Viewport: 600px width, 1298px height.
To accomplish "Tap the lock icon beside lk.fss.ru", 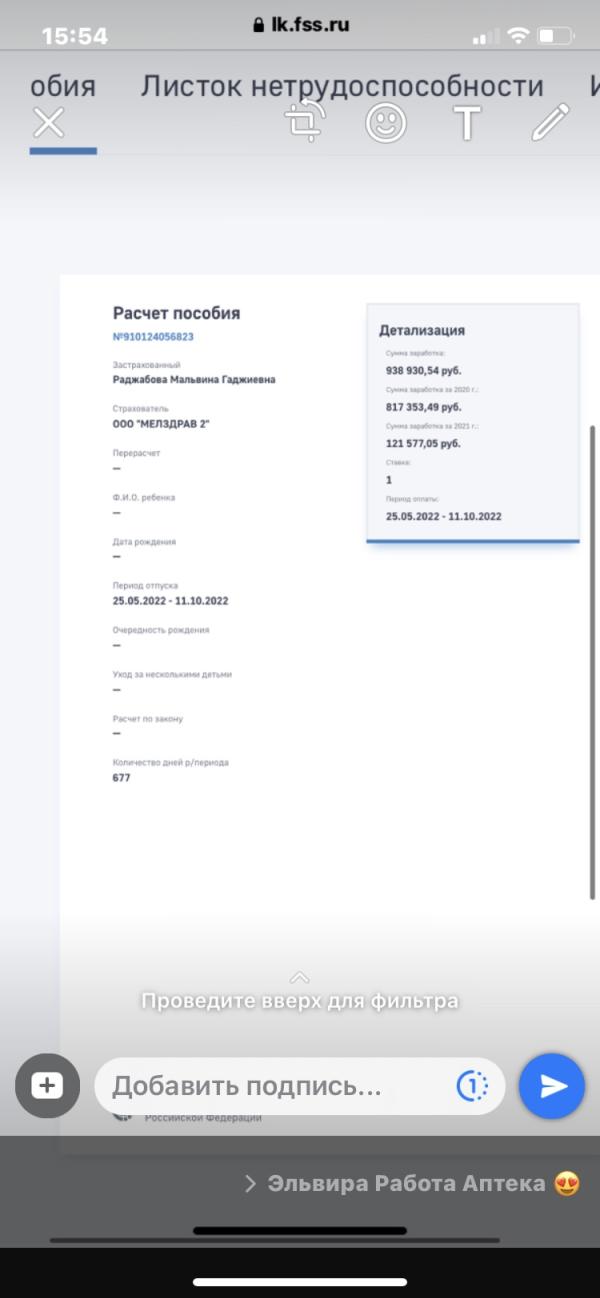I will pos(259,26).
